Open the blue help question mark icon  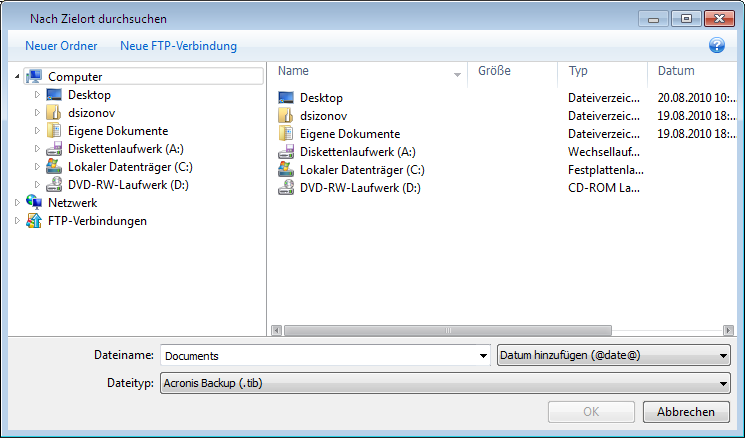716,46
